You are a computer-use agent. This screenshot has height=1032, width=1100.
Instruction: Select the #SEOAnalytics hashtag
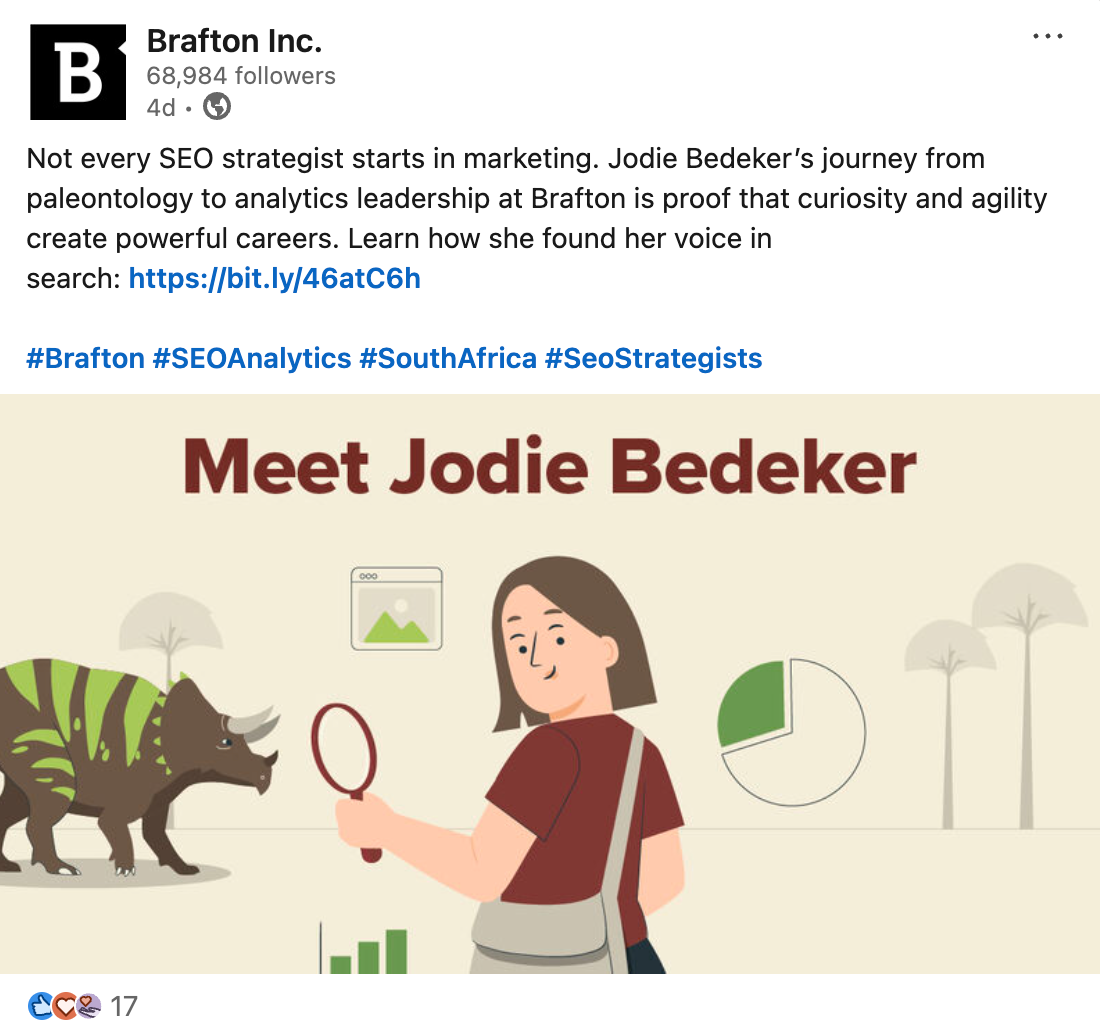252,358
